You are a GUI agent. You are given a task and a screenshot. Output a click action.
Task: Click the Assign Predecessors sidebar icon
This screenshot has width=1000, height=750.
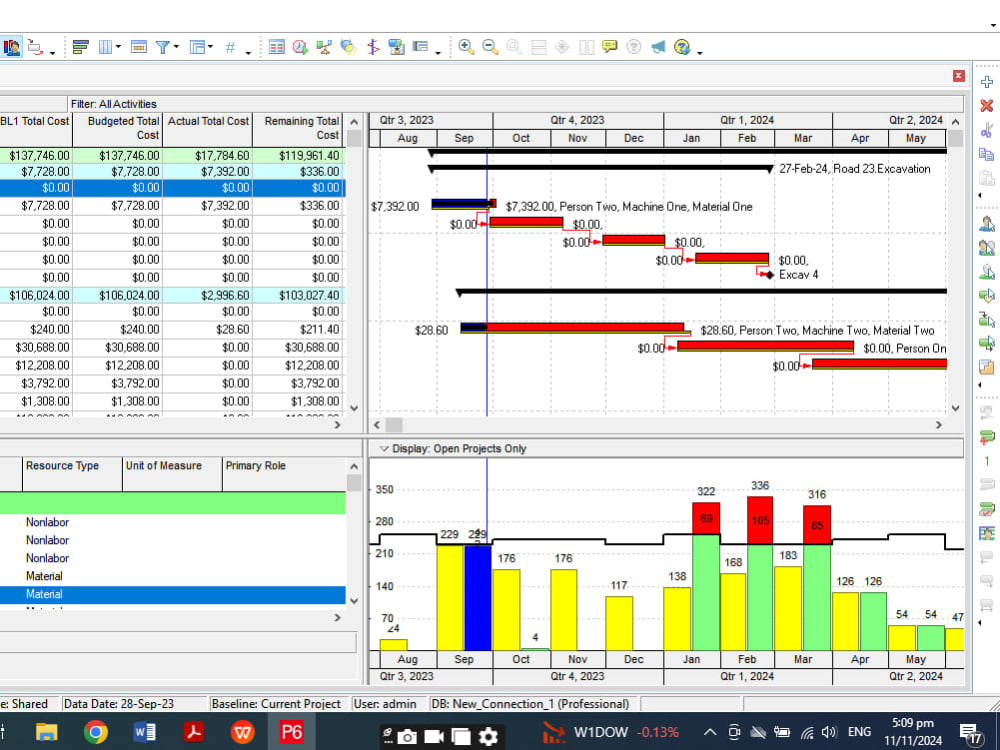point(987,319)
